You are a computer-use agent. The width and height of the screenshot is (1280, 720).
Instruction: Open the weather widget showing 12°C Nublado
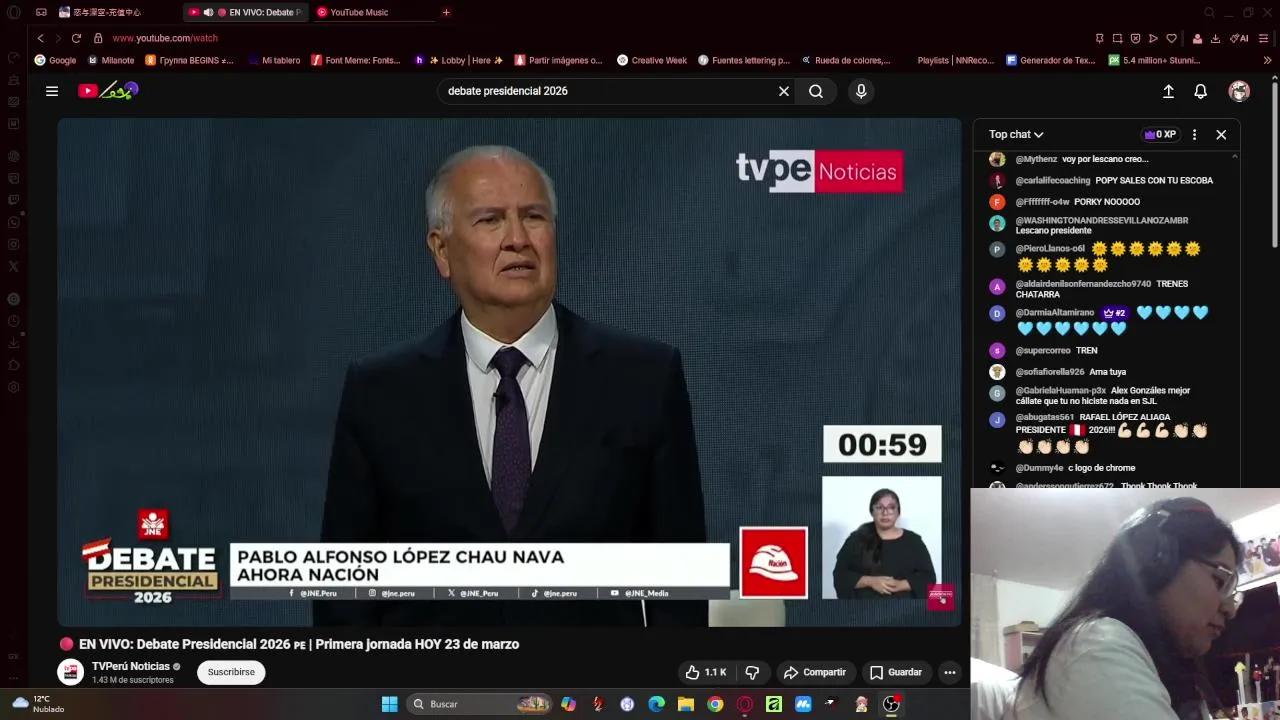(x=37, y=704)
